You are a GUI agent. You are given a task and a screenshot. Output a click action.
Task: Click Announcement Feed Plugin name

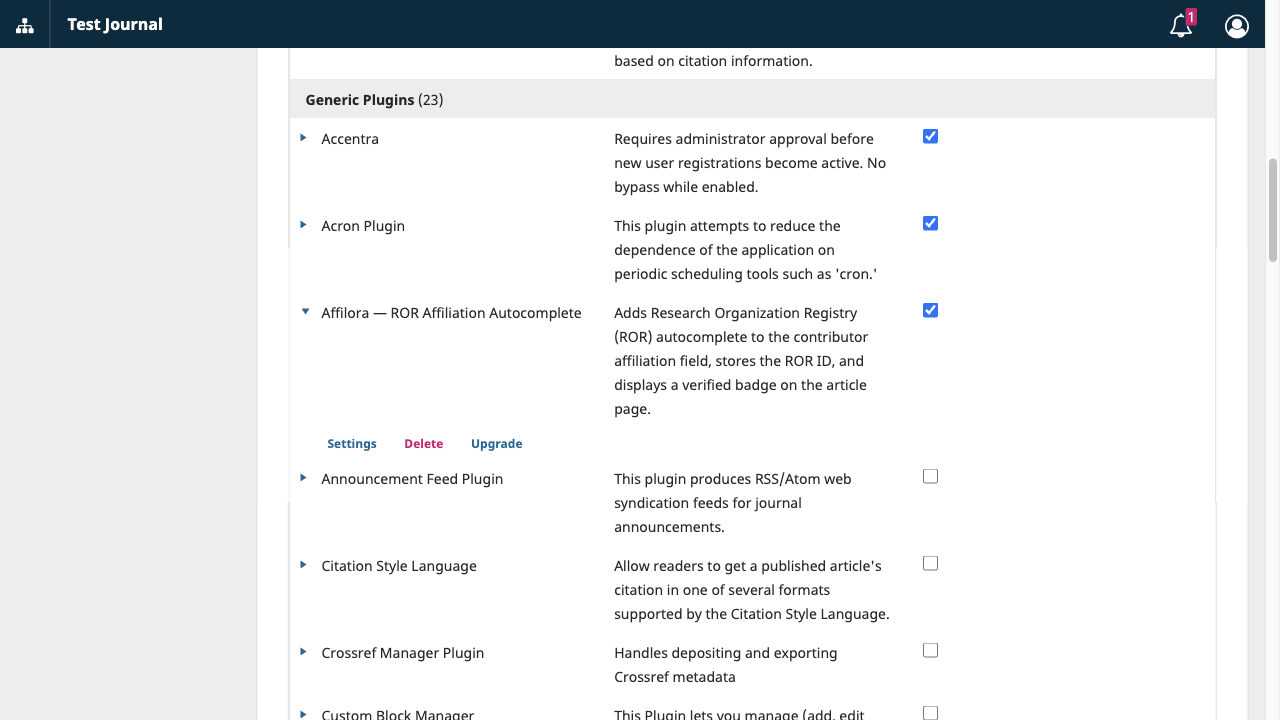[x=412, y=479]
